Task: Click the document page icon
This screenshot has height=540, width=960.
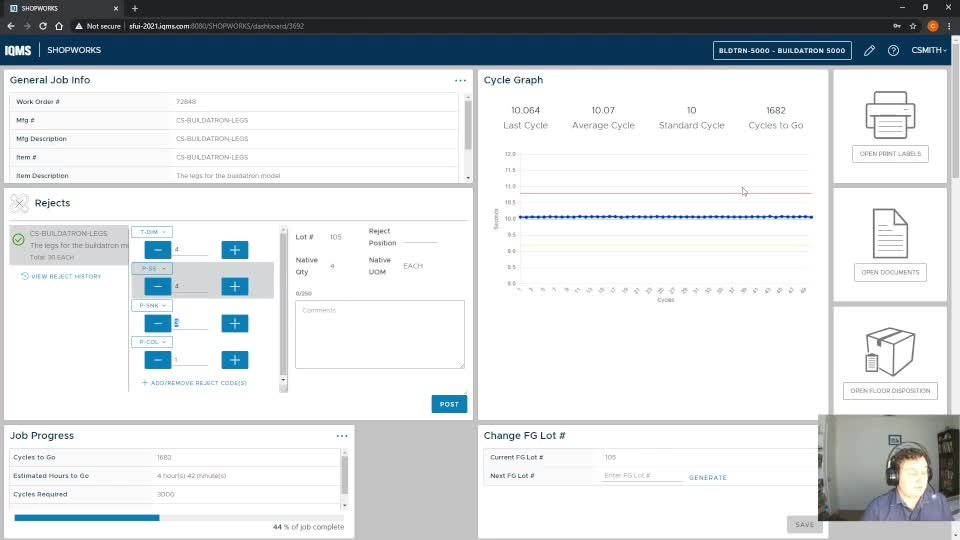Action: click(890, 233)
